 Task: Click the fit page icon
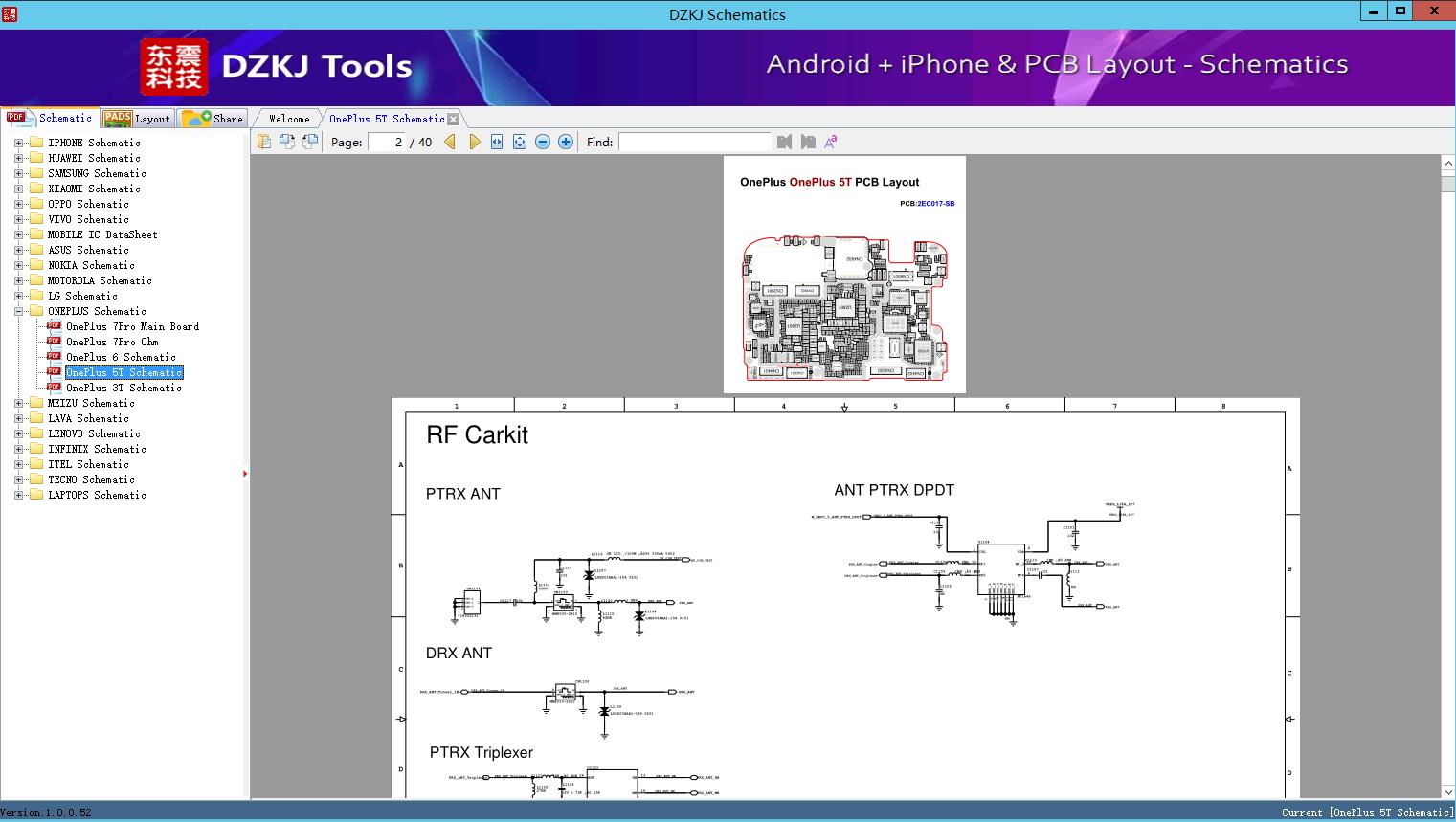tap(520, 142)
